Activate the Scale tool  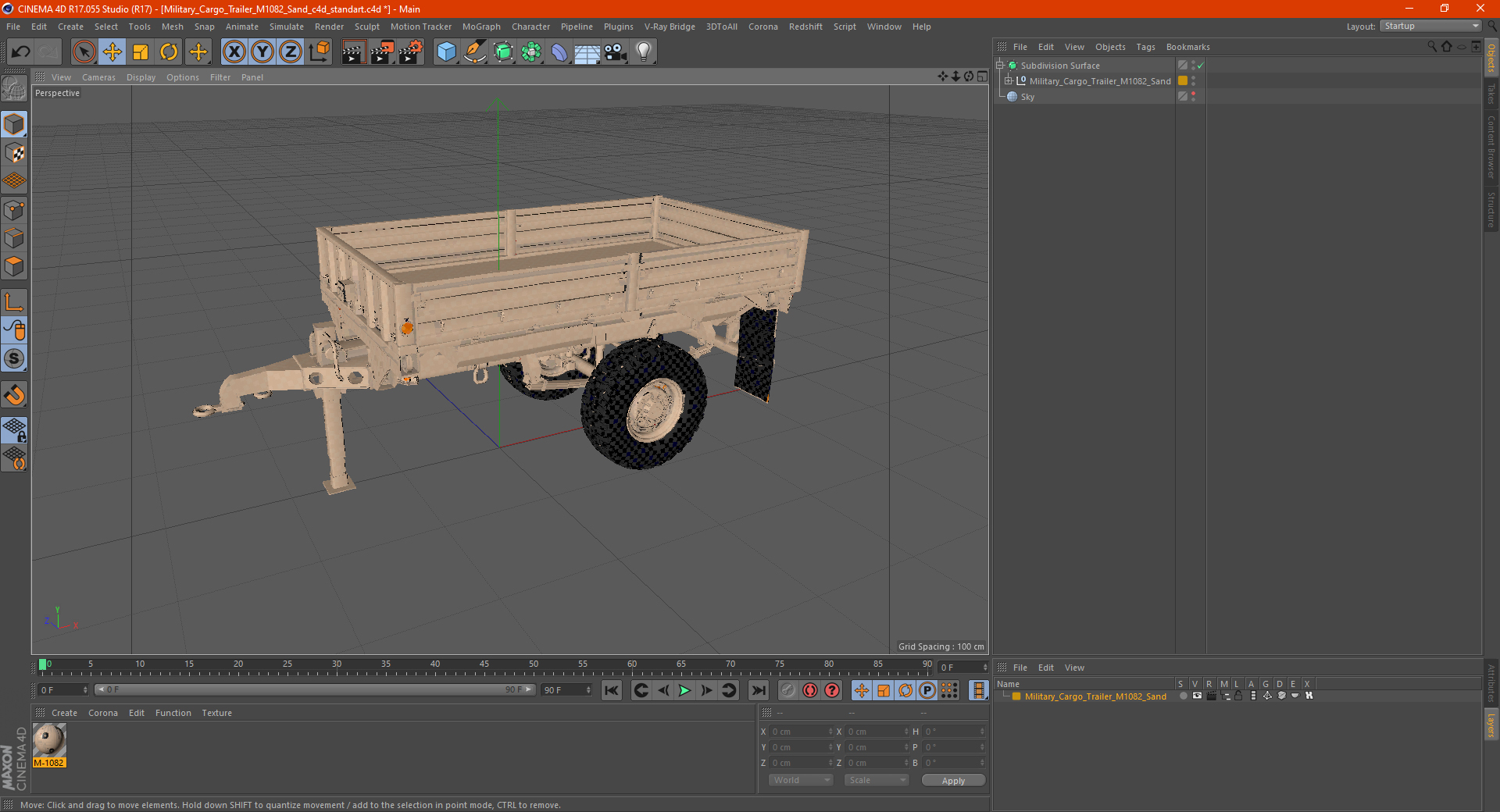tap(141, 52)
